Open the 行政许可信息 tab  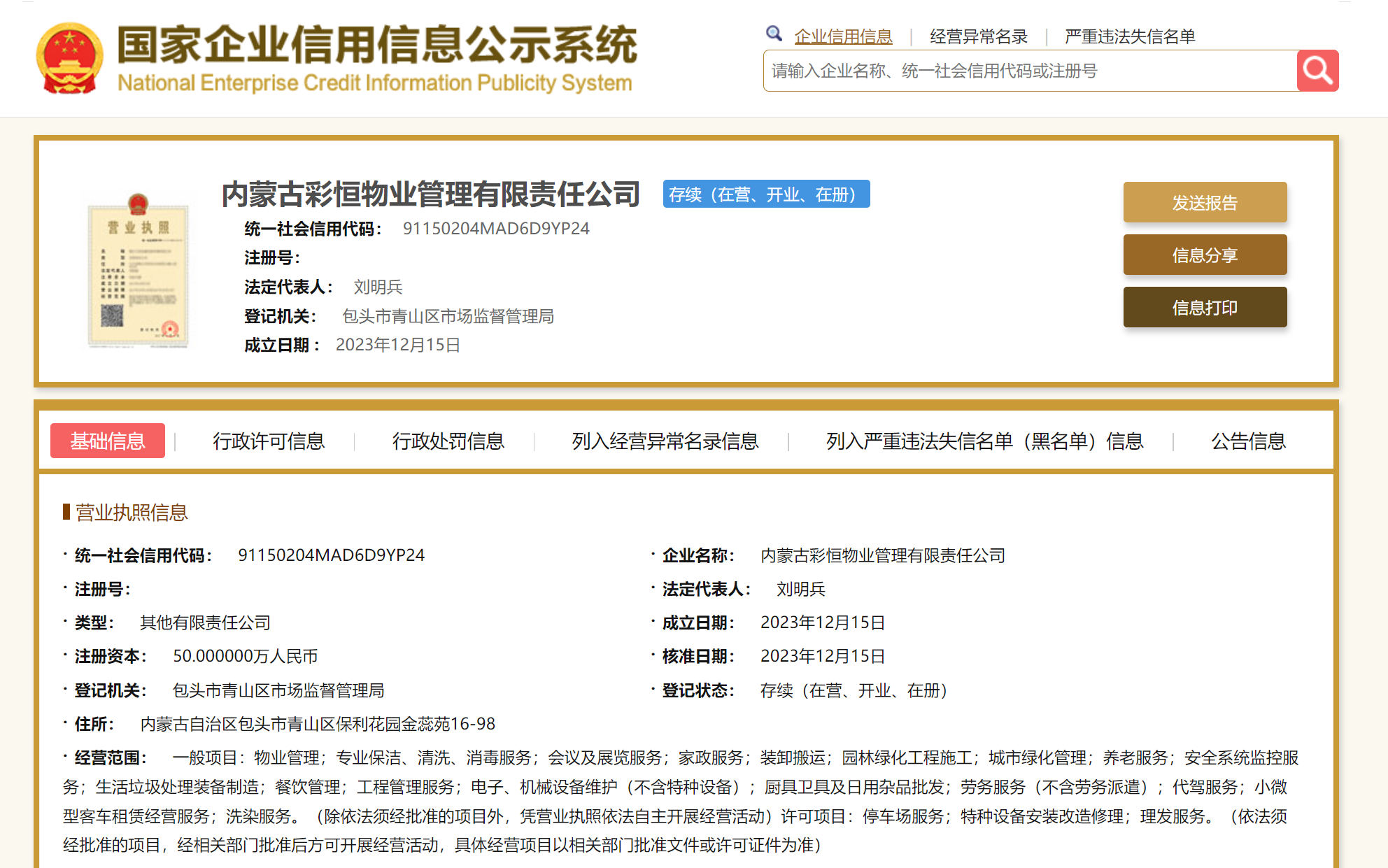coord(269,441)
